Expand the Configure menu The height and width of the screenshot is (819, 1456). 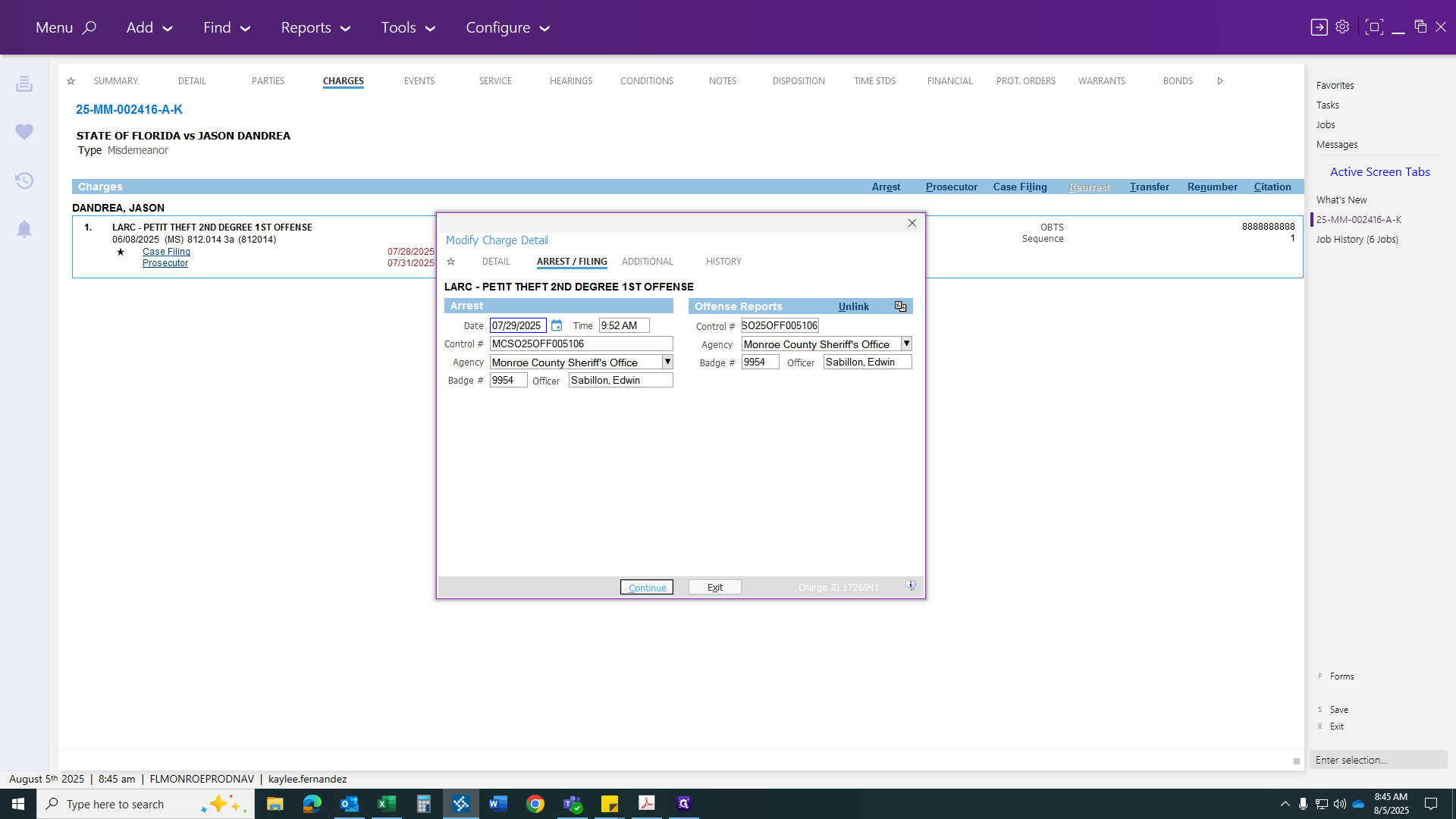point(507,28)
